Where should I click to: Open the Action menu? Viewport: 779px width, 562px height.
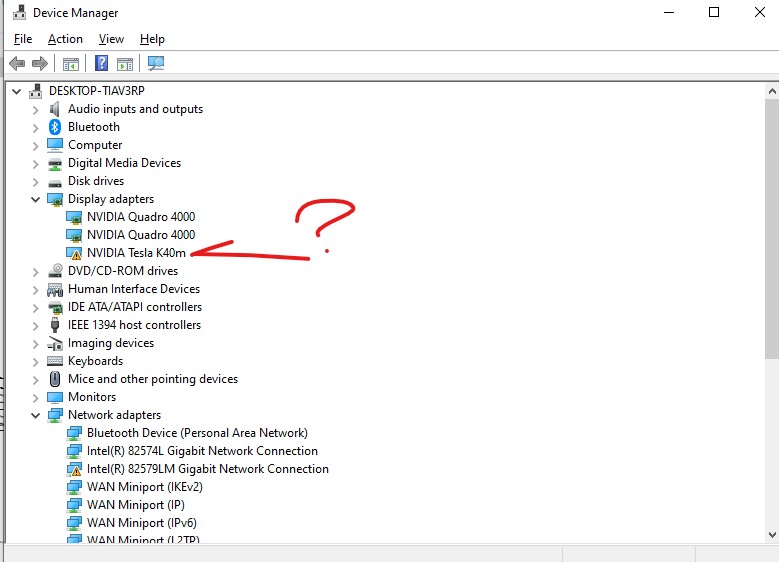point(65,39)
